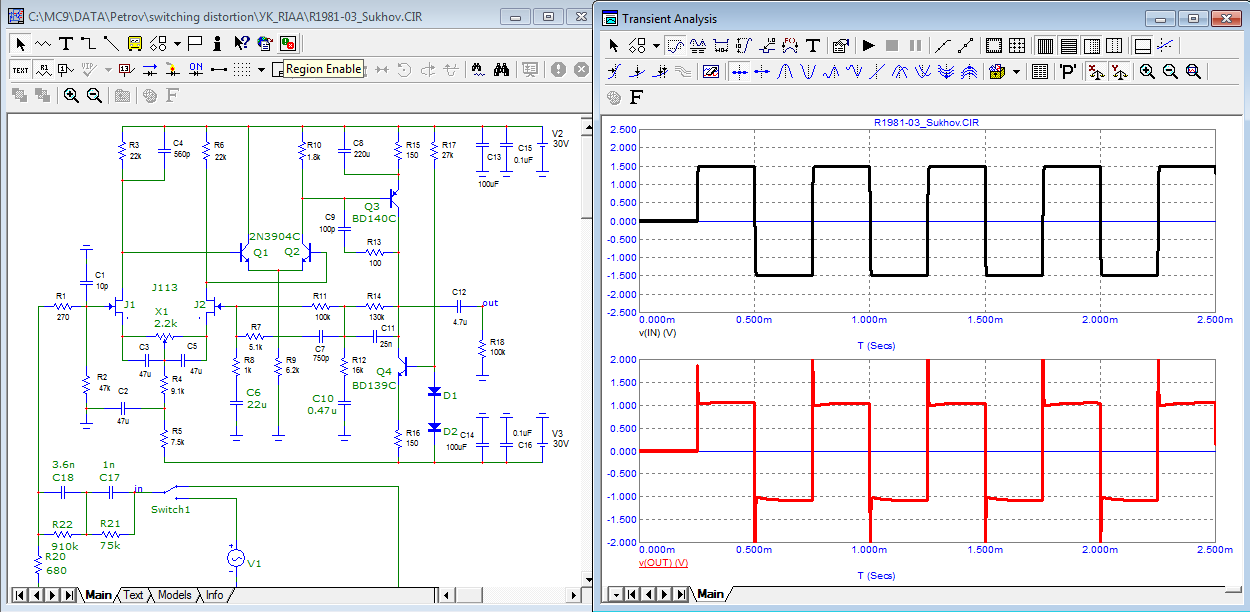The width and height of the screenshot is (1250, 612).
Task: Toggle vertical grid lines on plot
Action: pyautogui.click(x=1044, y=45)
